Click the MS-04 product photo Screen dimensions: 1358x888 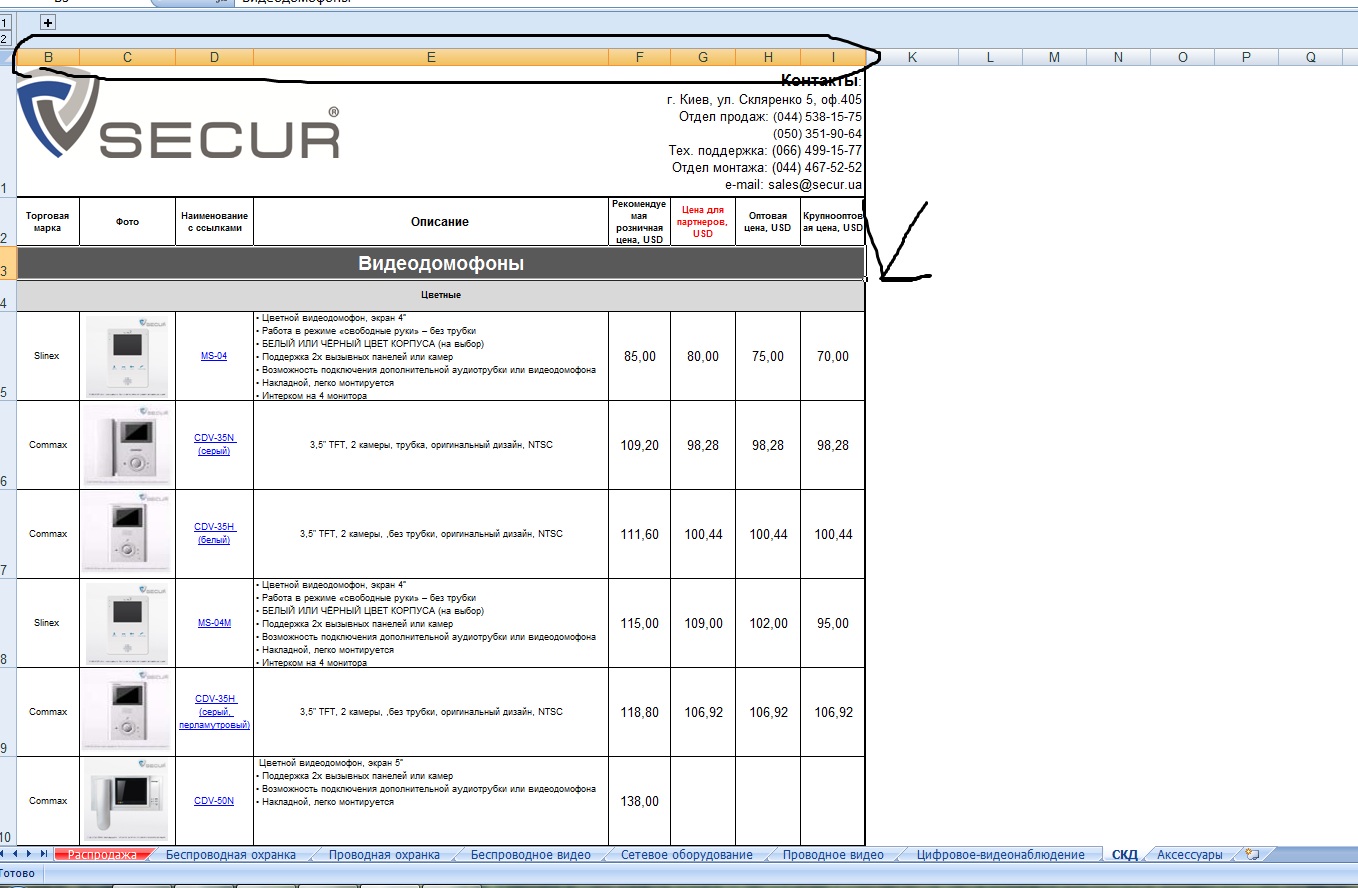pos(127,356)
